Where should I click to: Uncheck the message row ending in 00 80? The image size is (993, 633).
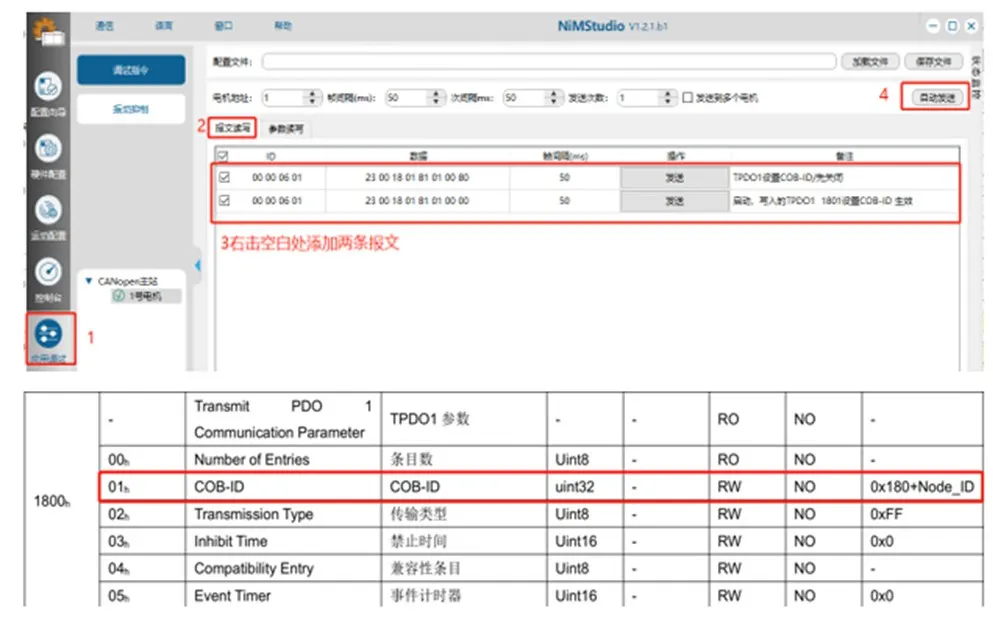pos(224,177)
